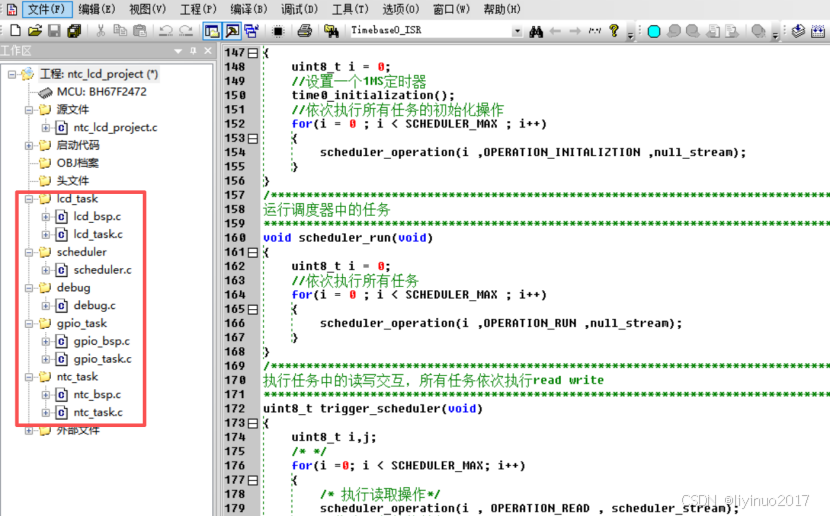Click the cyan breakpoint octagon icon
This screenshot has height=516, width=831.
[x=654, y=31]
